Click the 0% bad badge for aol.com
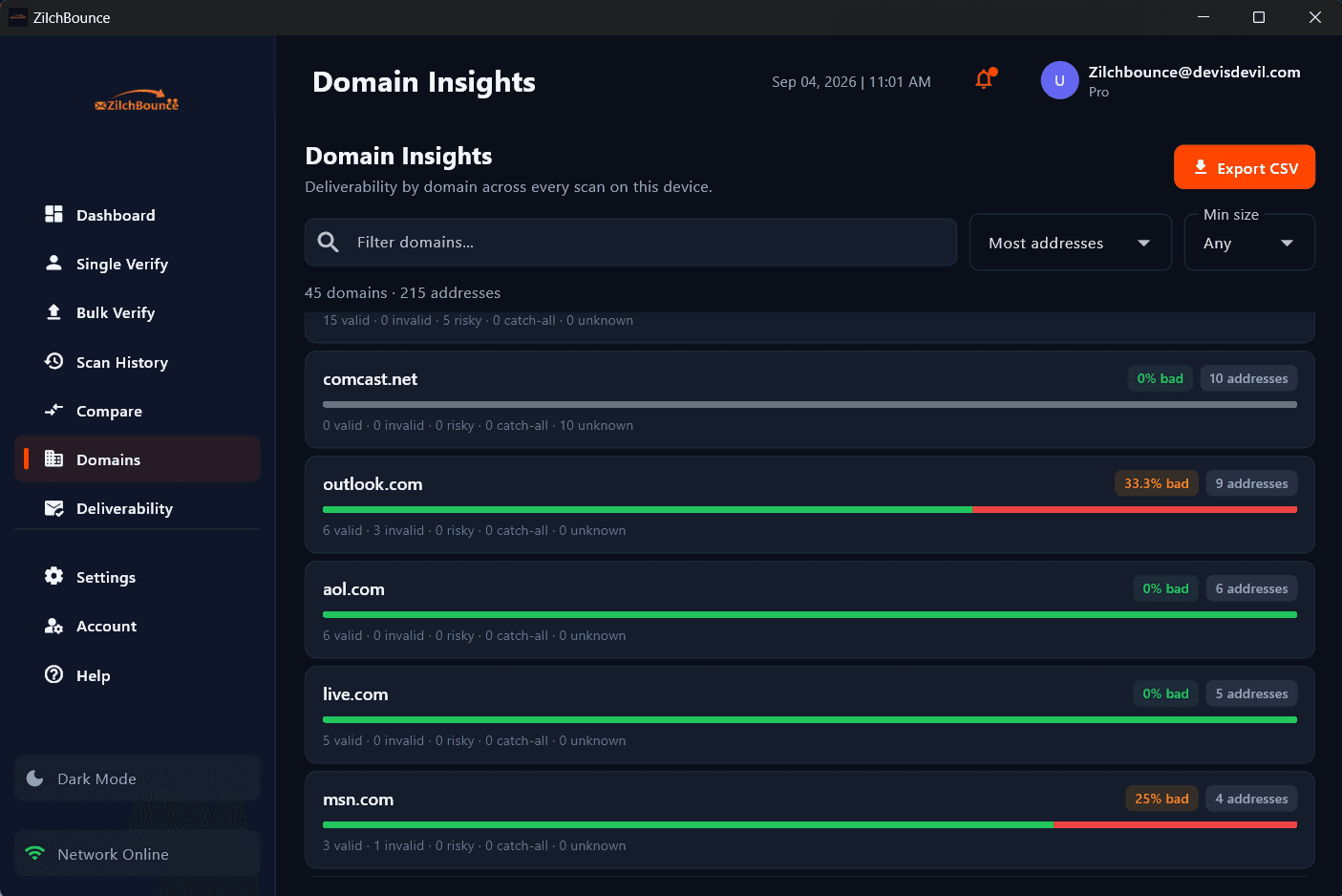The width and height of the screenshot is (1342, 896). click(x=1165, y=588)
